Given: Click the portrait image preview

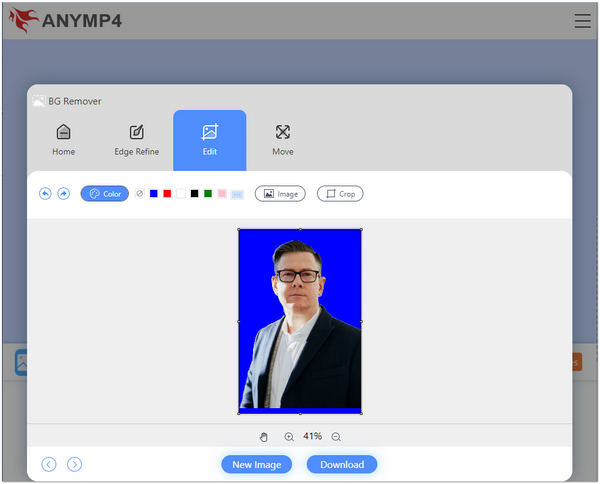Looking at the screenshot, I should [300, 320].
